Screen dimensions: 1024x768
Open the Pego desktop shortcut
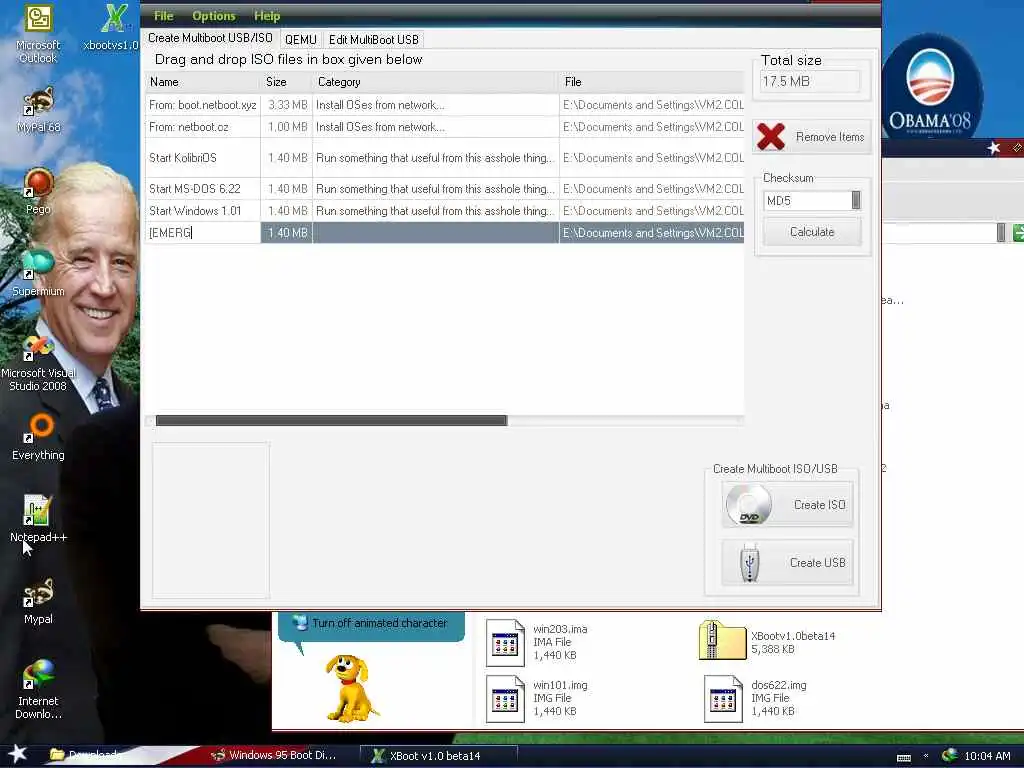coord(38,191)
